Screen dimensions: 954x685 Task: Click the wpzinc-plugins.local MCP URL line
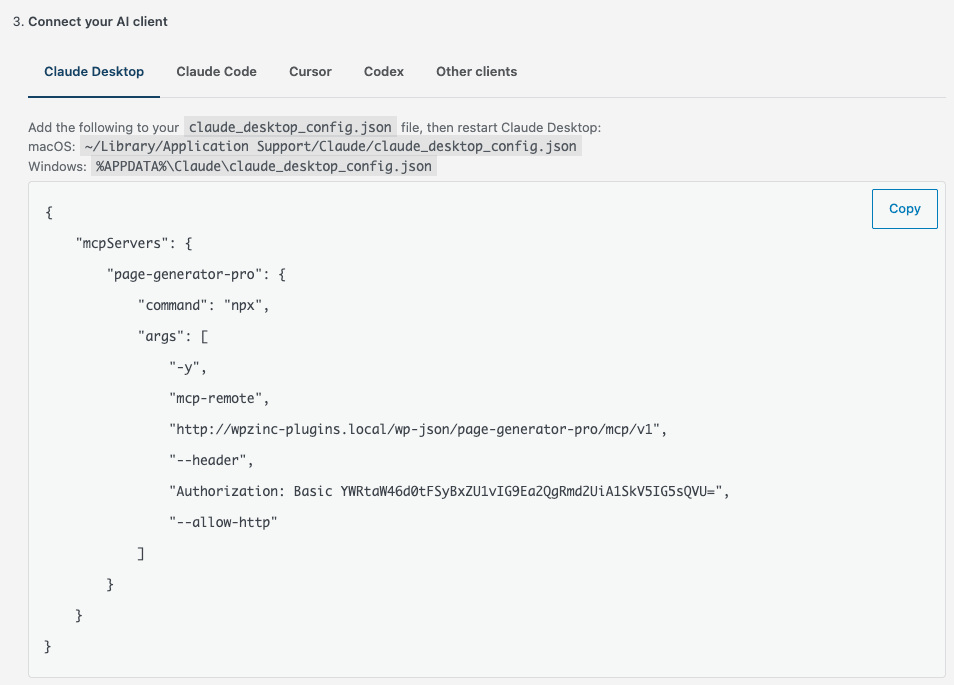pos(418,429)
